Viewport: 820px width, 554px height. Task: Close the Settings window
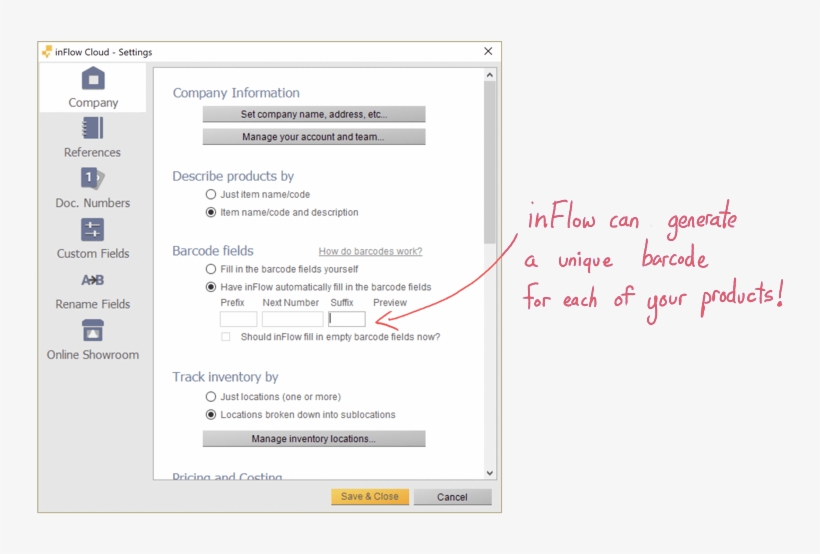coord(488,51)
